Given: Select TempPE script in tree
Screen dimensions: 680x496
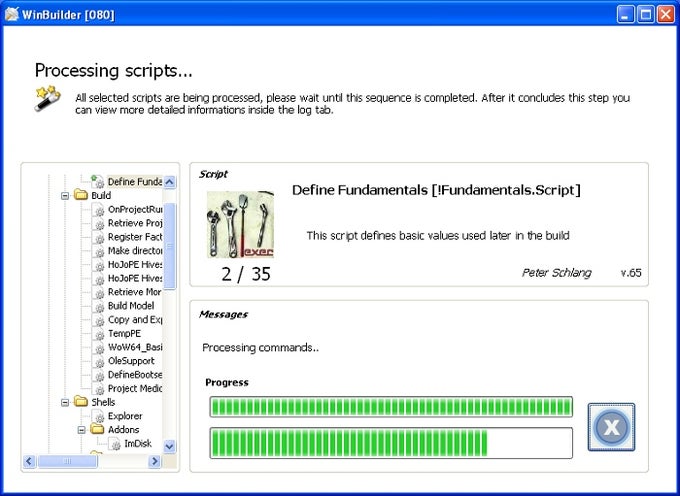Looking at the screenshot, I should 124,333.
